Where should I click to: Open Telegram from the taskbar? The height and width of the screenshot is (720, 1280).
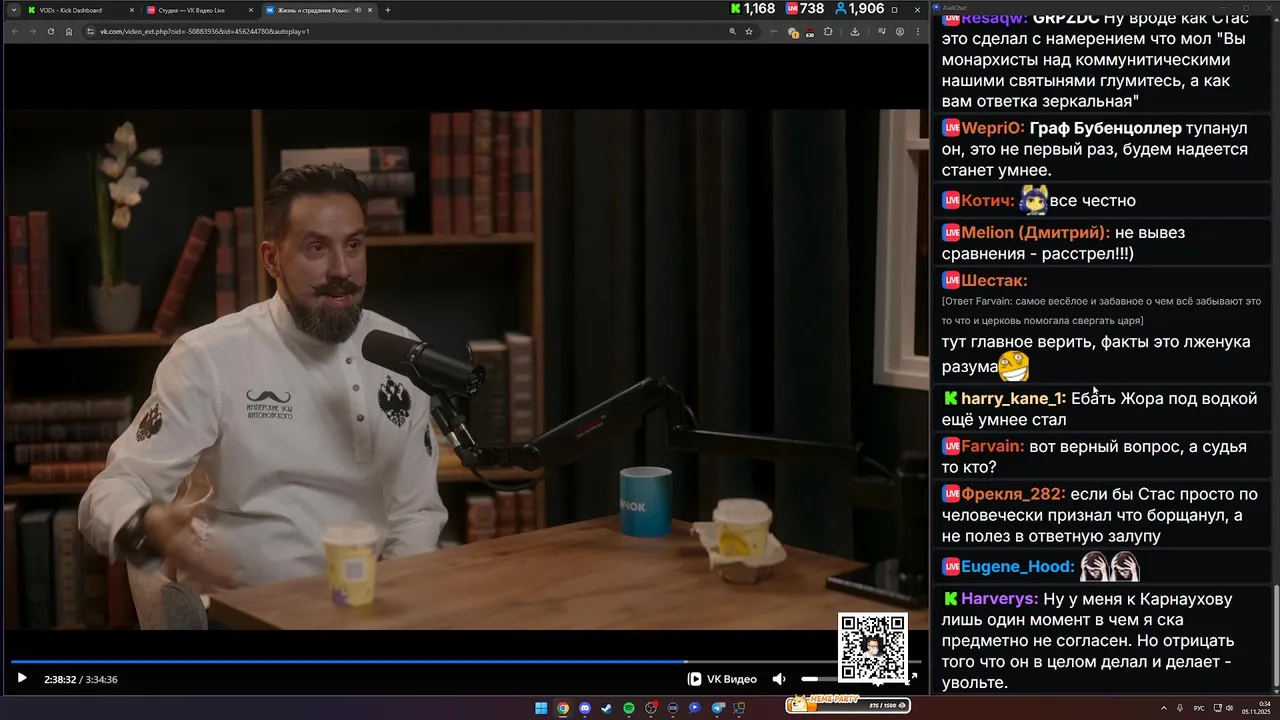point(717,708)
